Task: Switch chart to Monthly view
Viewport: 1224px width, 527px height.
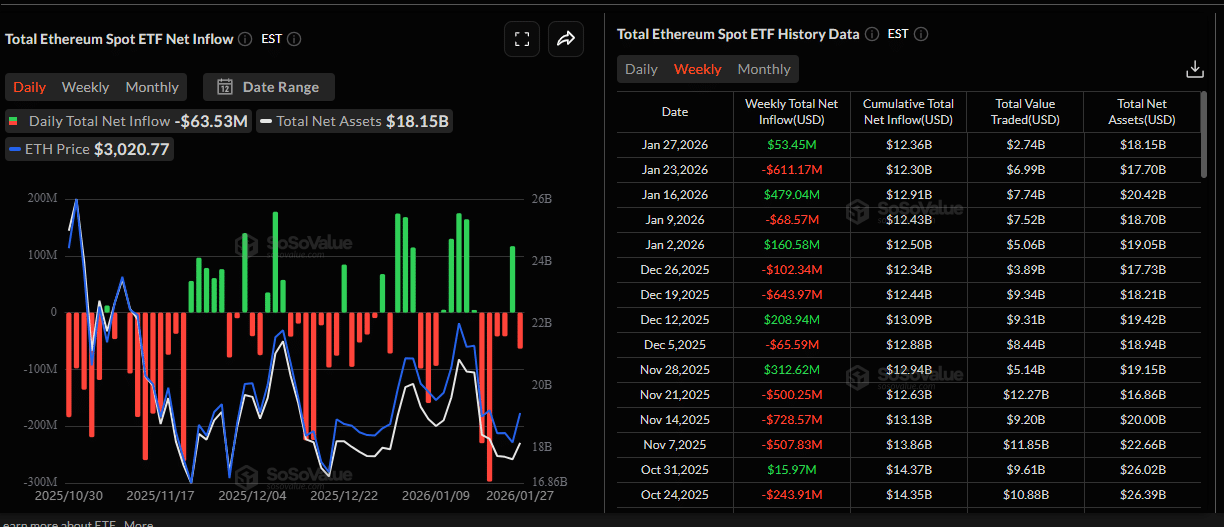Action: [152, 87]
